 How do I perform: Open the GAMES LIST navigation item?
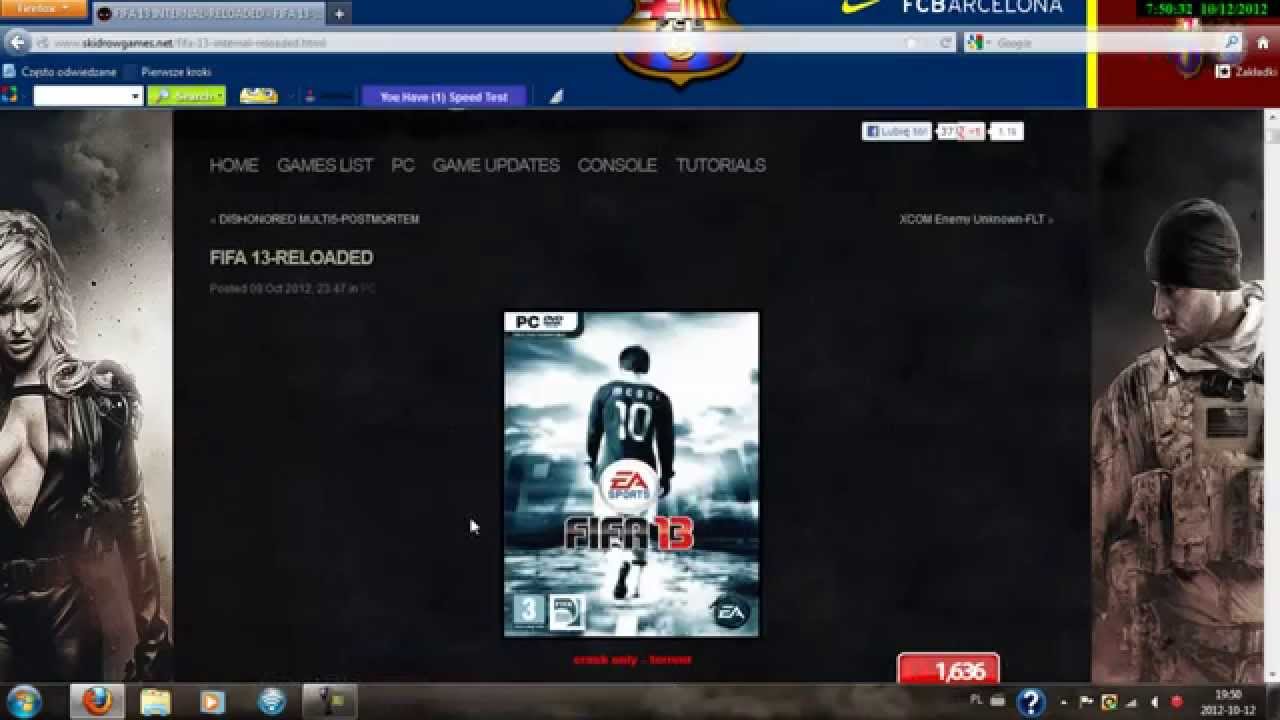point(325,165)
